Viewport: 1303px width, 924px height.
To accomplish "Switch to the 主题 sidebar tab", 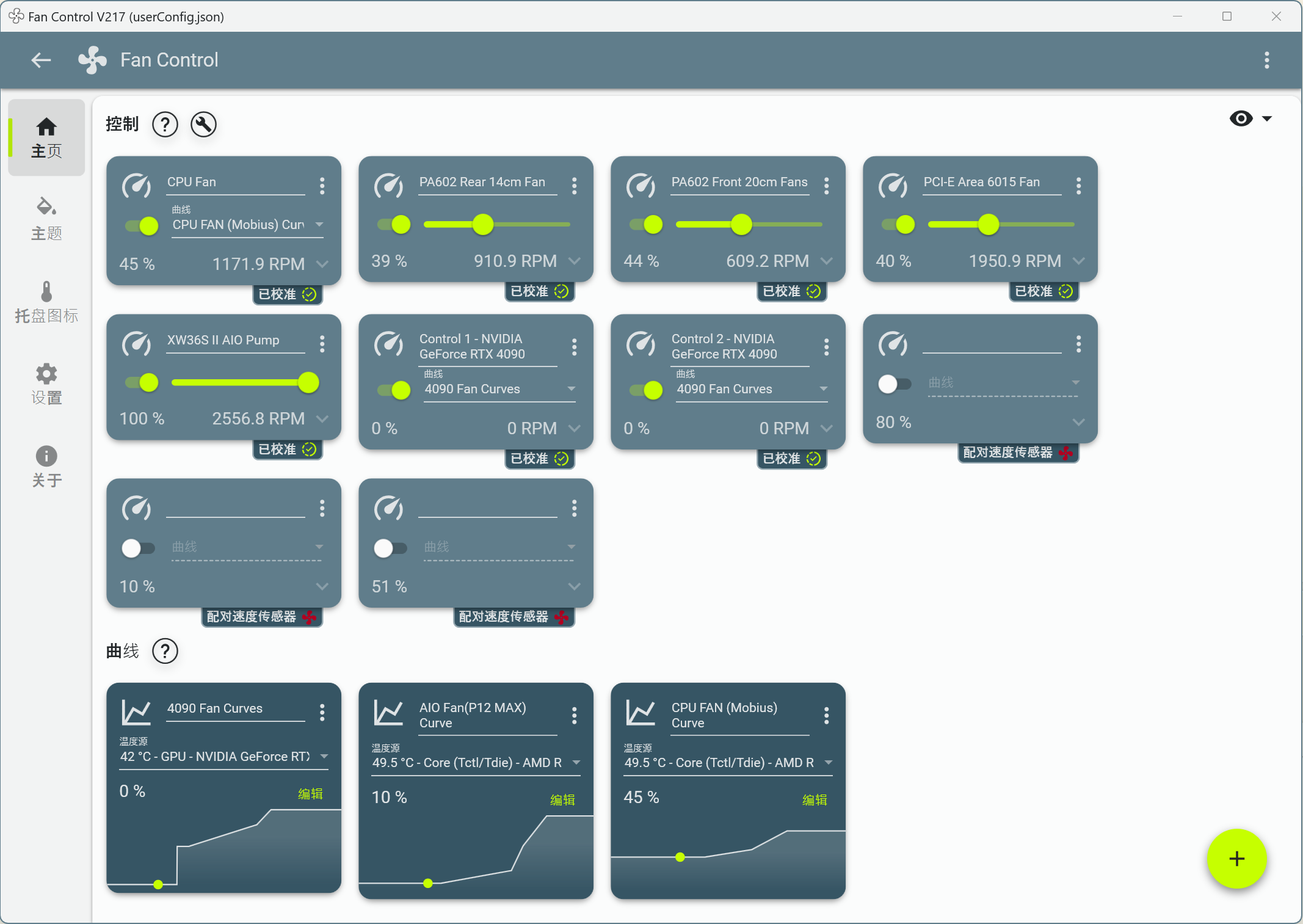I will click(x=46, y=219).
